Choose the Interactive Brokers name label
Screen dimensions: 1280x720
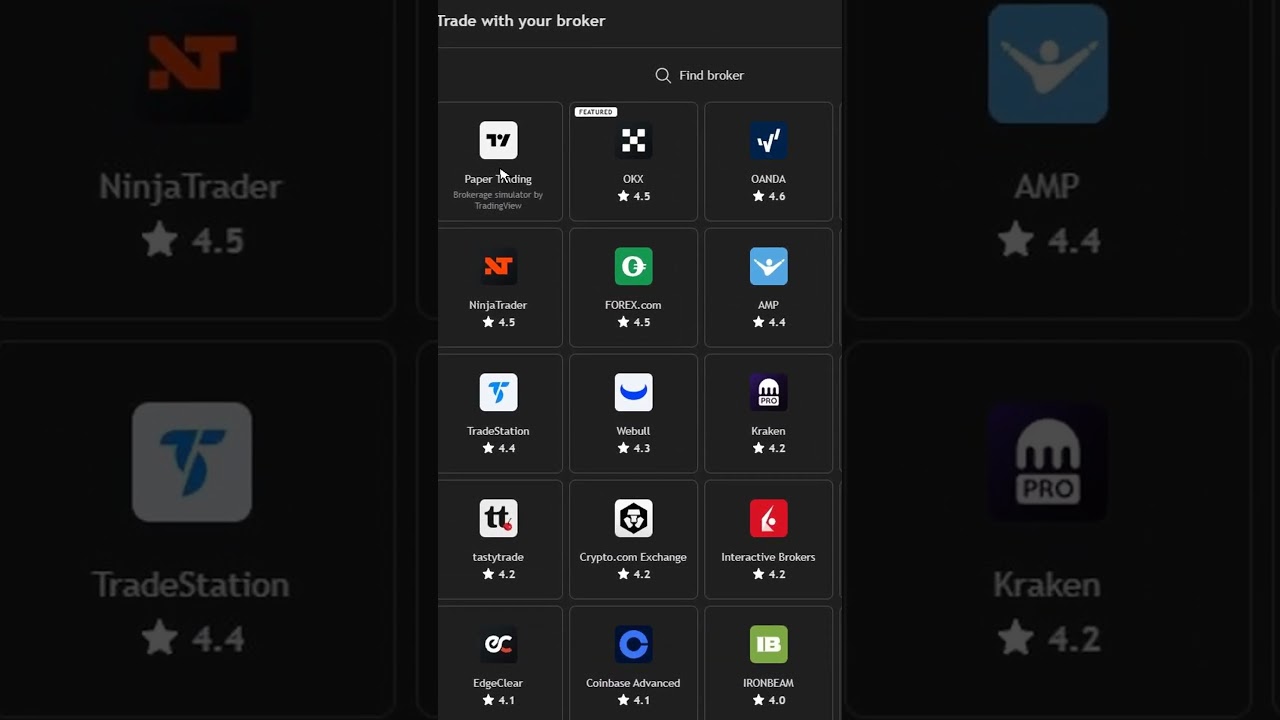pyautogui.click(x=768, y=557)
